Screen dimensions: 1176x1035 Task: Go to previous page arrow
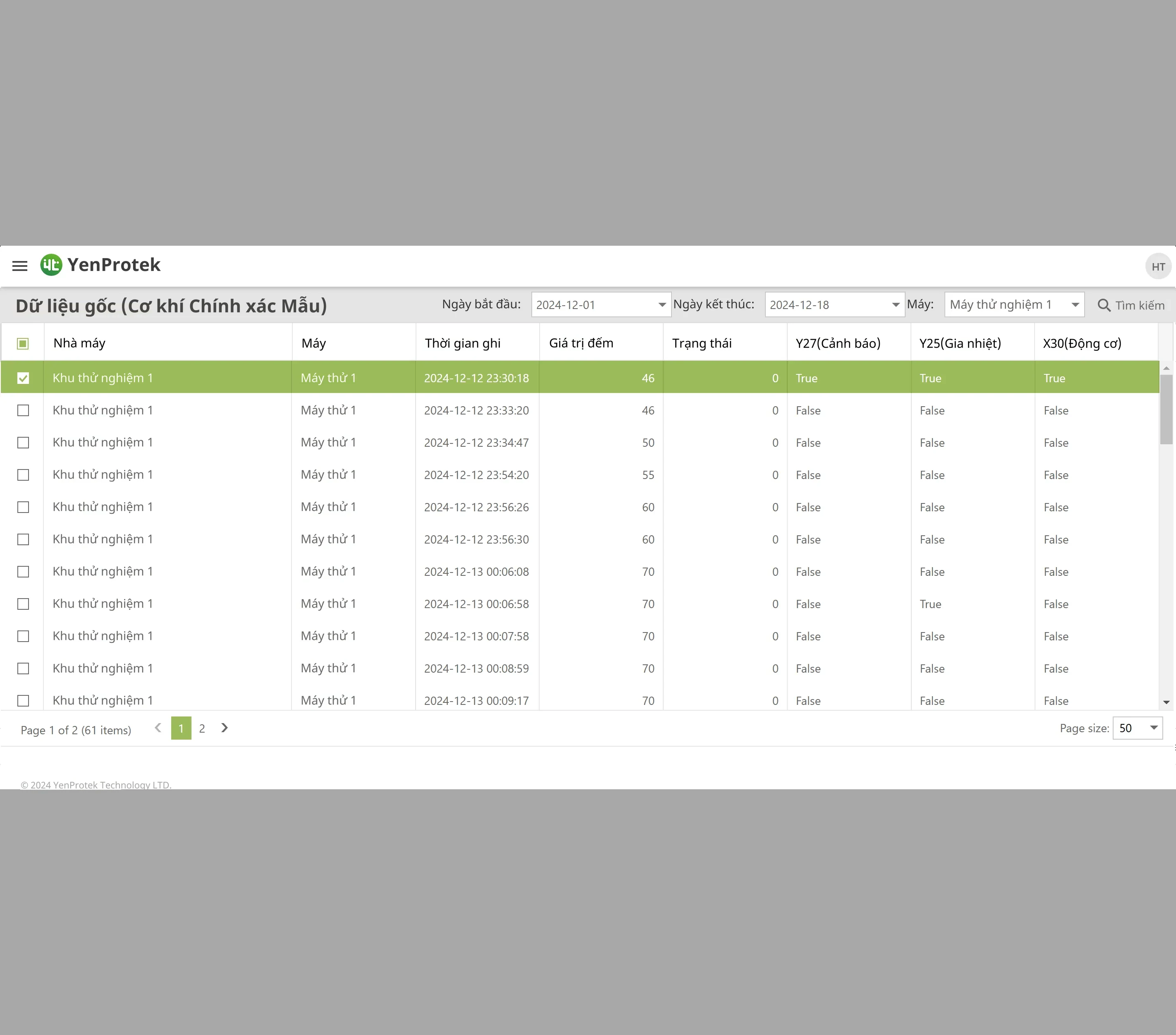tap(158, 728)
